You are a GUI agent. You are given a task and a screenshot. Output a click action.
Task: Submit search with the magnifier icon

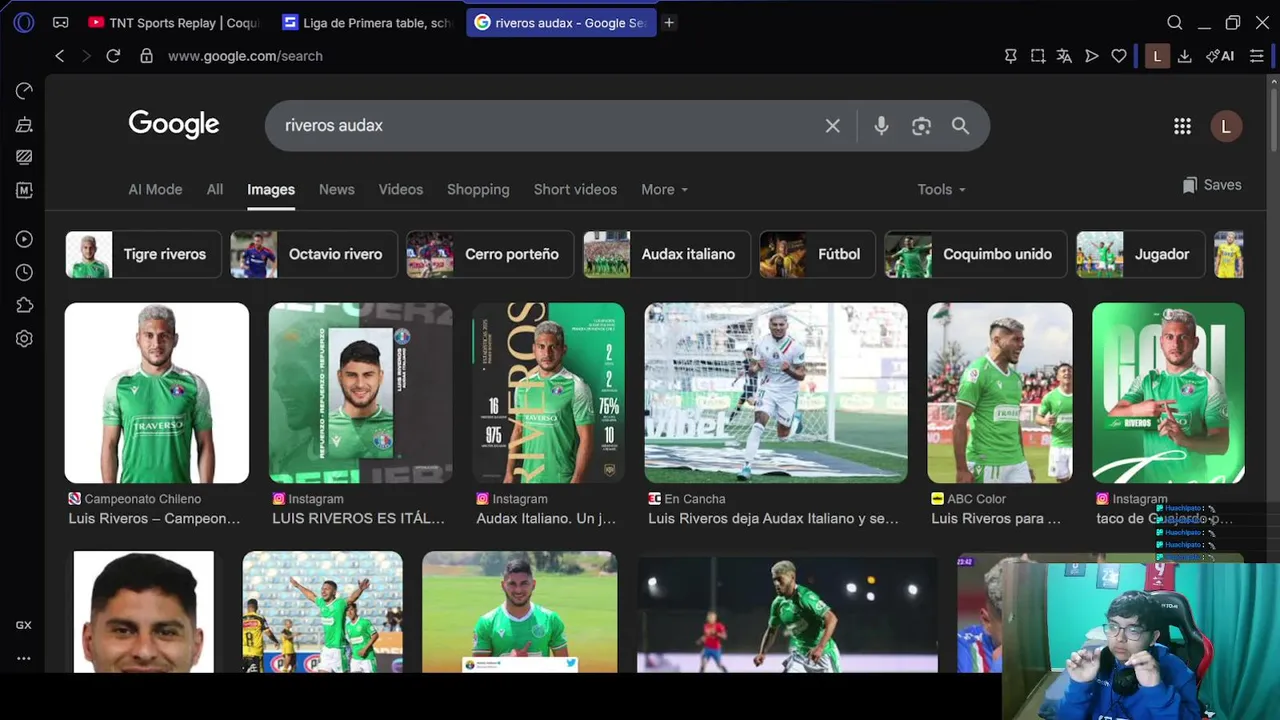960,126
